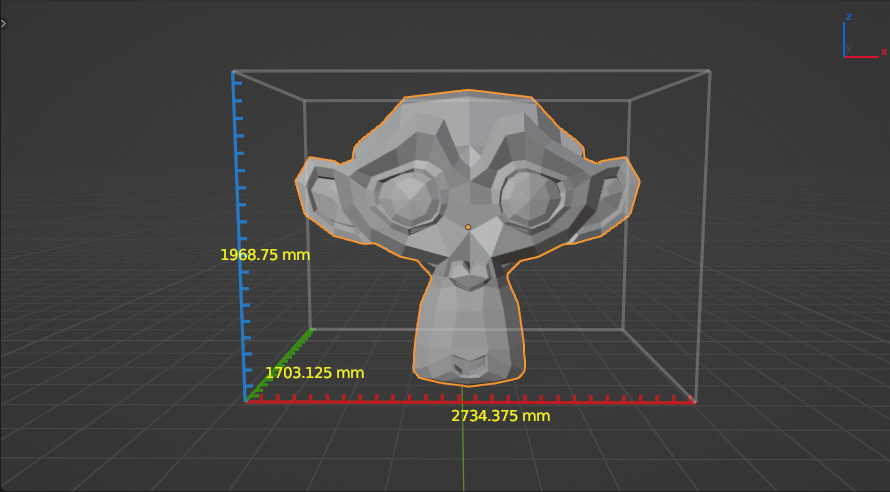
Task: Expand the hidden toolbar with the chevron arrow
Action: point(4,22)
